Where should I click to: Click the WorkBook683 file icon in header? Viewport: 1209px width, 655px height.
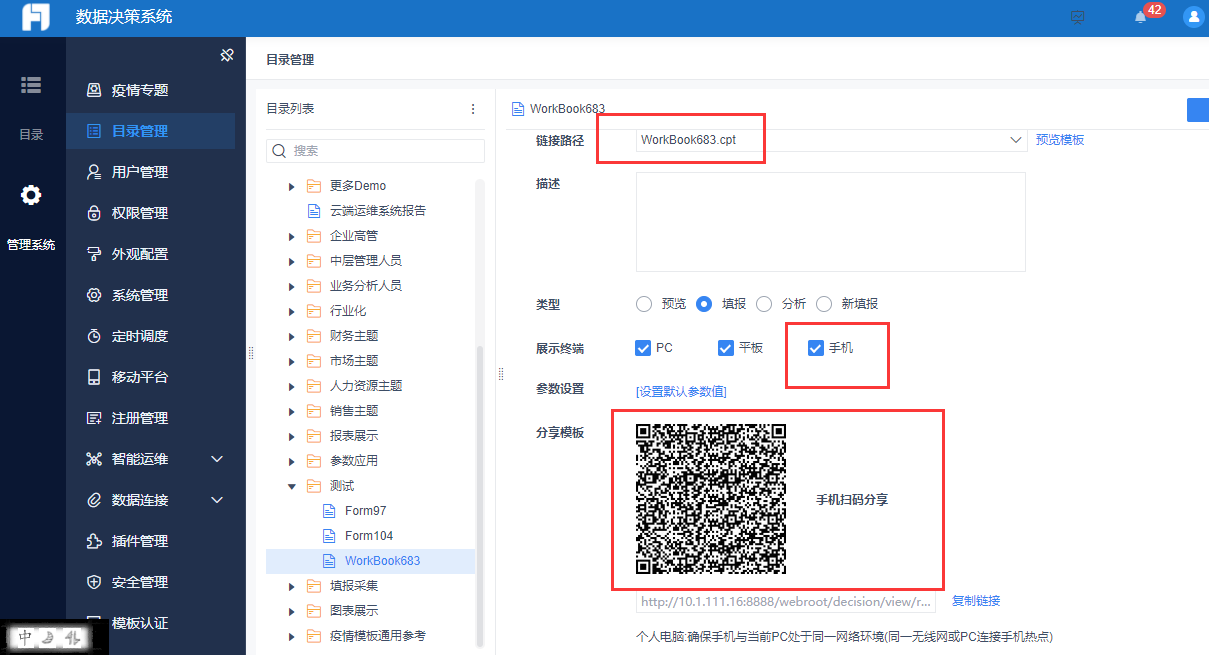(518, 109)
